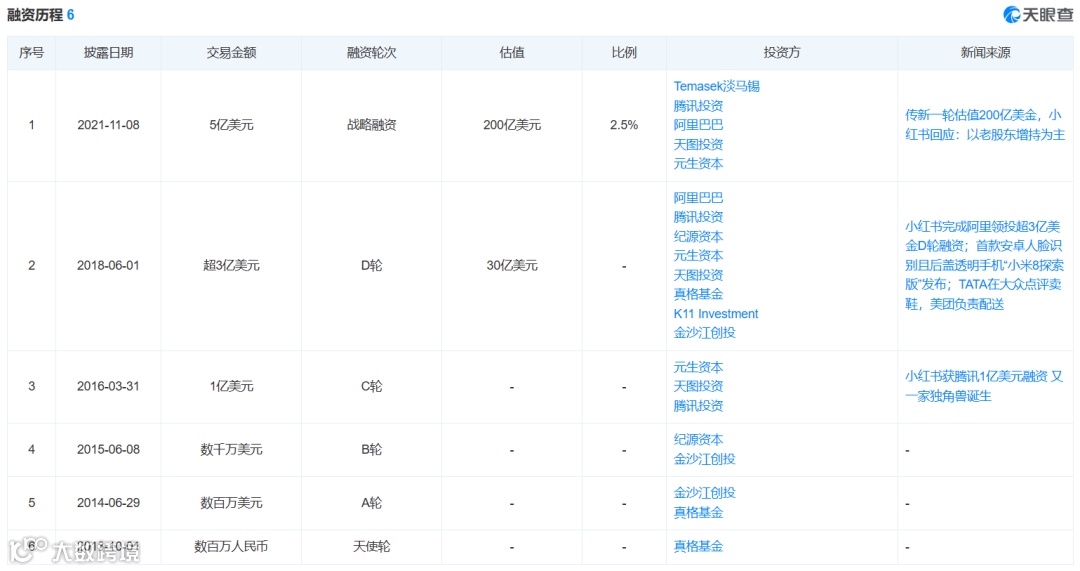Select the date cell 2021-11-08
Viewport: 1080px width, 571px height.
(108, 125)
